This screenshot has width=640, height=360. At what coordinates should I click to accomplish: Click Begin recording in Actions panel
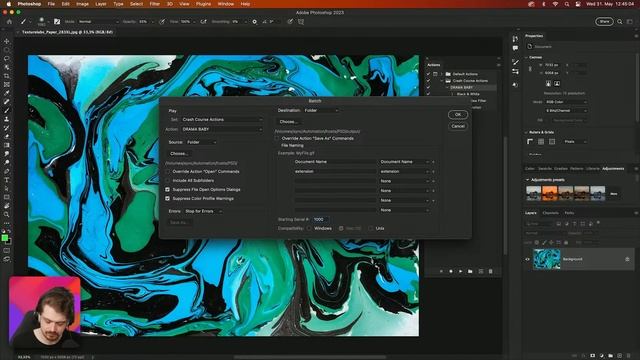(451, 271)
